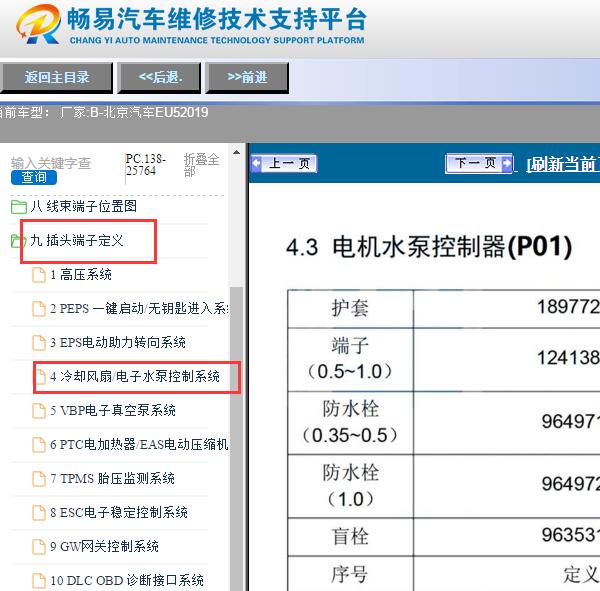This screenshot has height=591, width=600.
Task: Click the 输入关键字查 keyword input field
Action: tap(51, 163)
